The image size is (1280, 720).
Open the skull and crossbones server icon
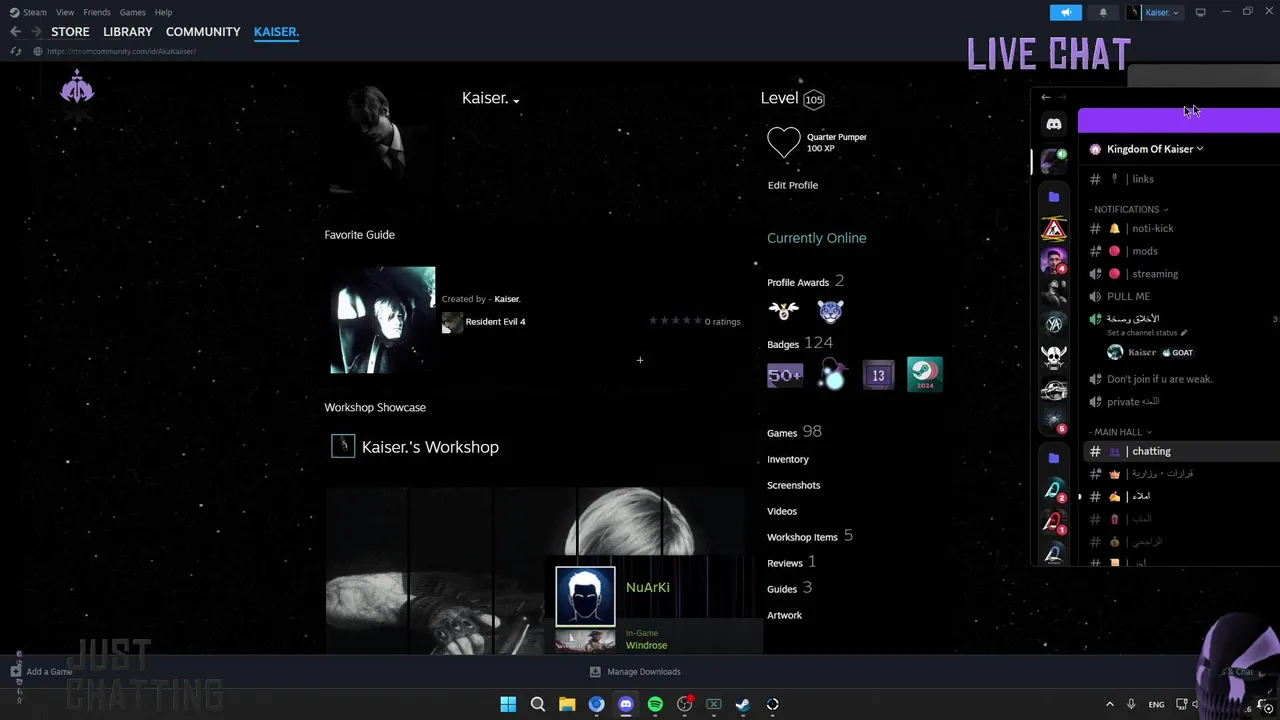coord(1054,357)
